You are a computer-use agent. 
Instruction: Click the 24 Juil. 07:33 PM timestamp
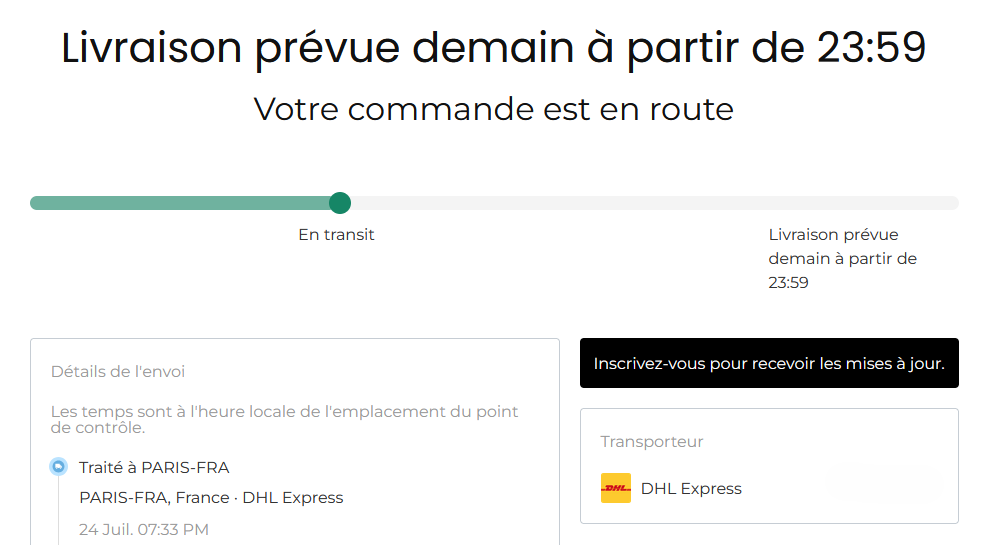pyautogui.click(x=144, y=529)
